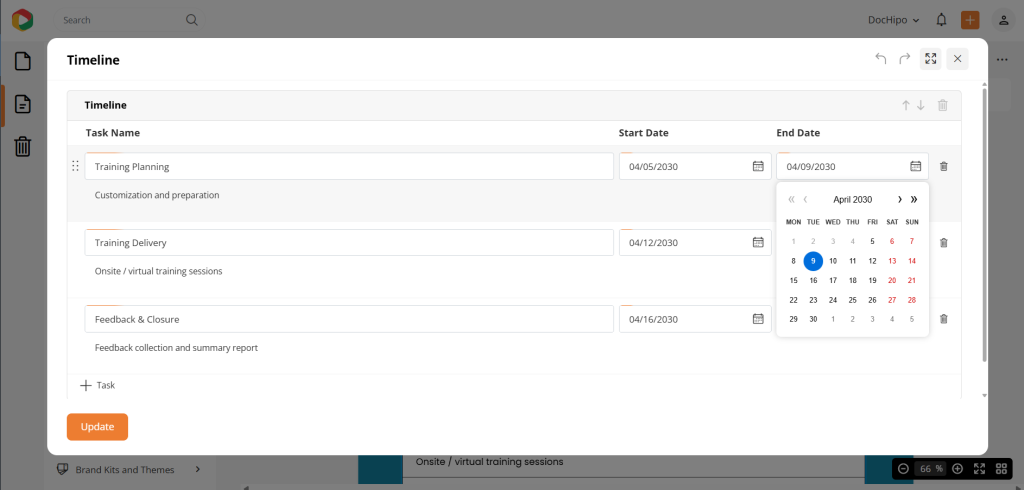Click the search magnifier icon

pyautogui.click(x=192, y=20)
